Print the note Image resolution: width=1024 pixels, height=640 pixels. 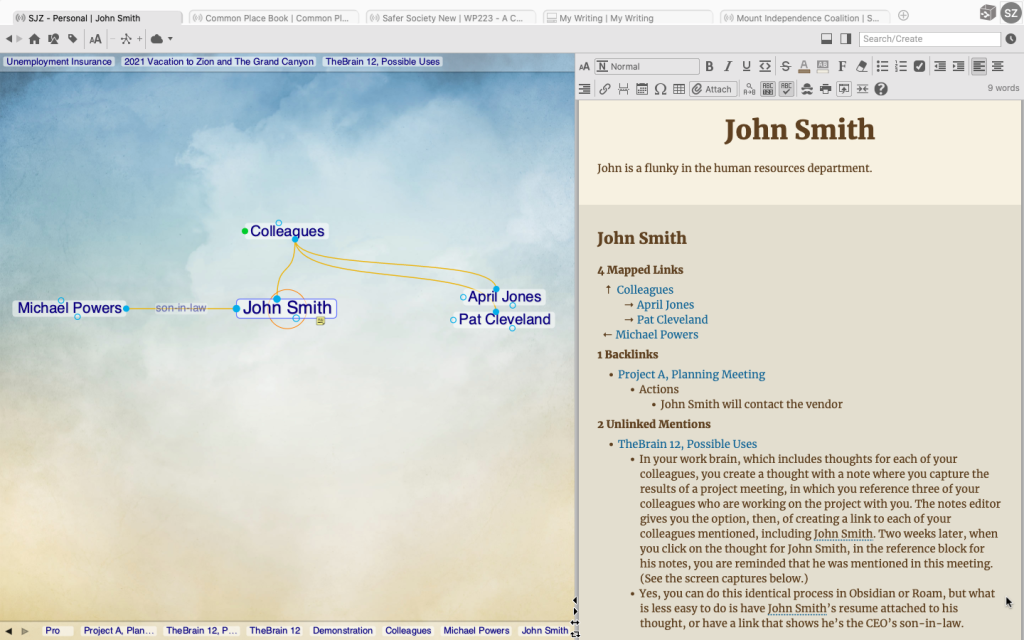coord(825,89)
